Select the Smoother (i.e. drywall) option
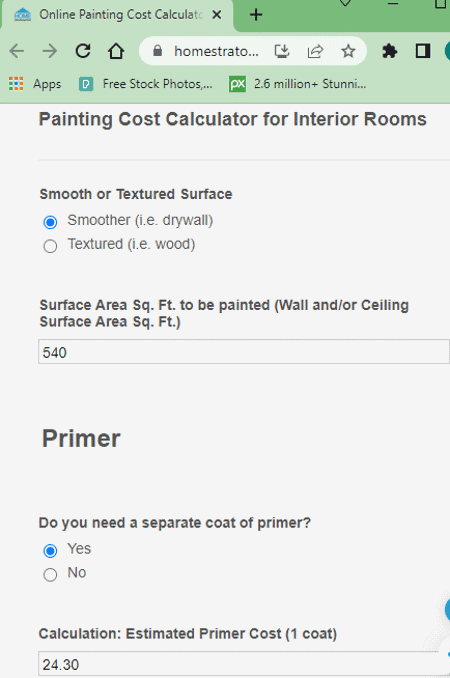Screen dimensions: 450x678 50,222
